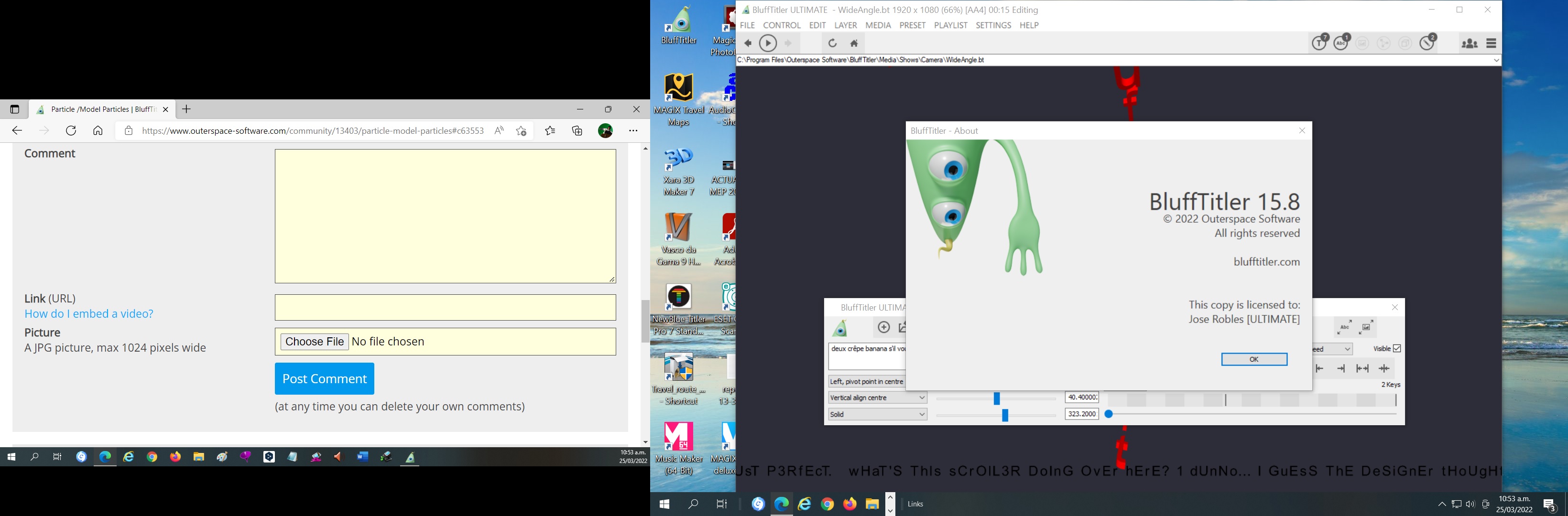The image size is (1568, 516).
Task: Click the community people icon in BluffTitler
Action: [x=1470, y=43]
